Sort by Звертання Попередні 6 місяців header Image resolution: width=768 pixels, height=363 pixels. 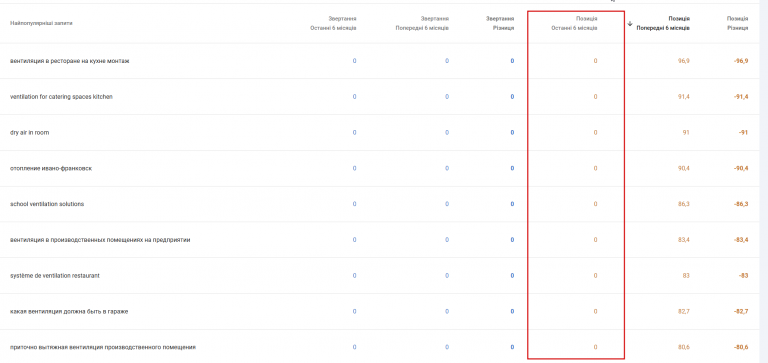[422, 23]
